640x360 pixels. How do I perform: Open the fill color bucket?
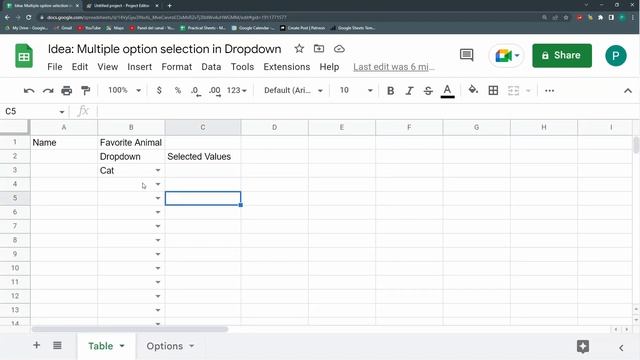pyautogui.click(x=473, y=90)
